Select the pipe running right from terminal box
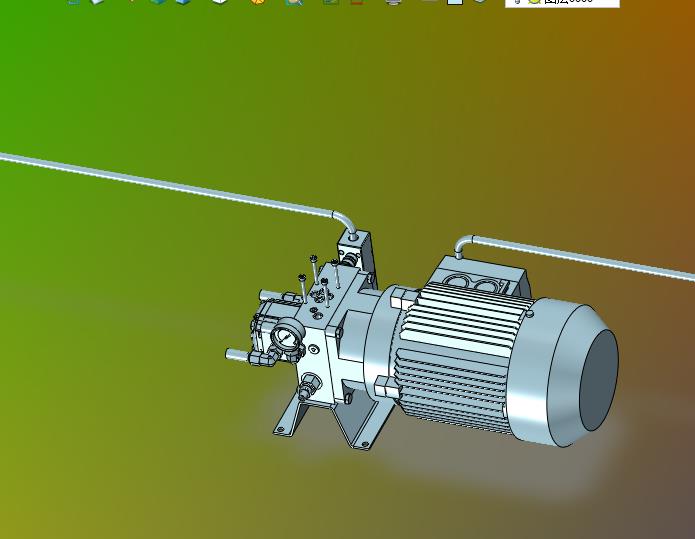Screen dimensions: 695x539 coord(576,257)
